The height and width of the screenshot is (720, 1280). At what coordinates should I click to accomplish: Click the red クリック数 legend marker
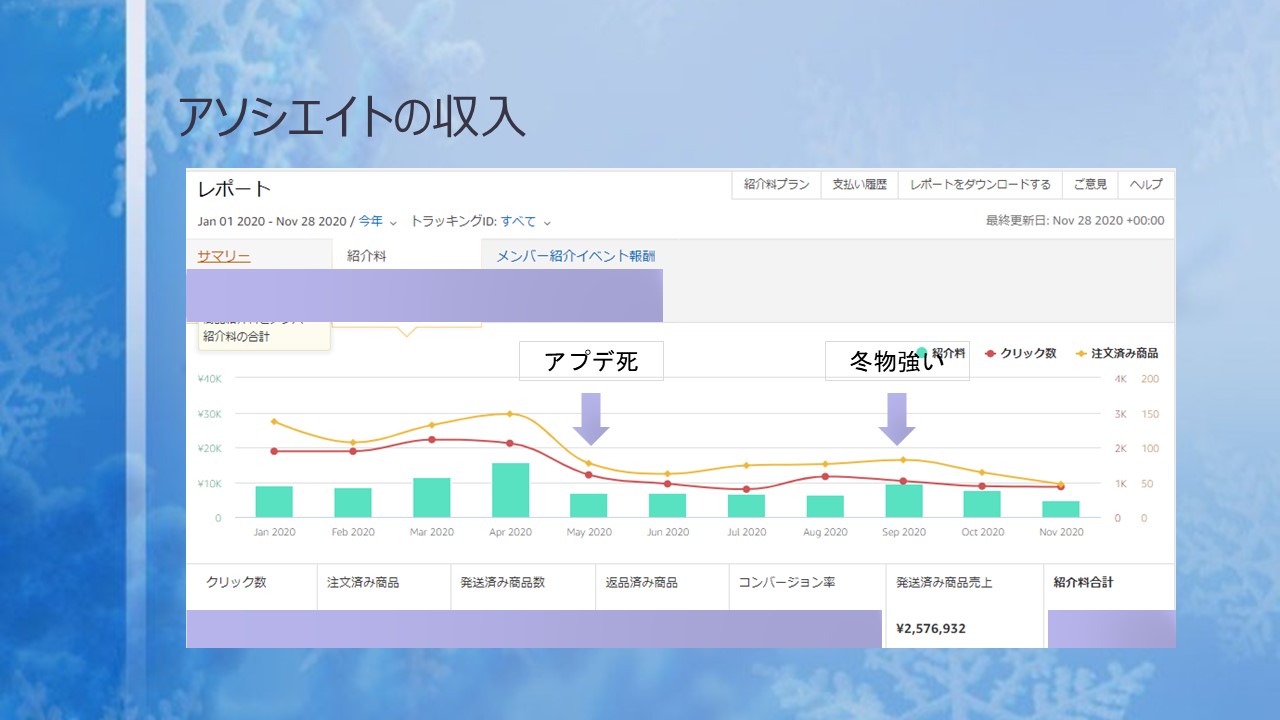(990, 354)
